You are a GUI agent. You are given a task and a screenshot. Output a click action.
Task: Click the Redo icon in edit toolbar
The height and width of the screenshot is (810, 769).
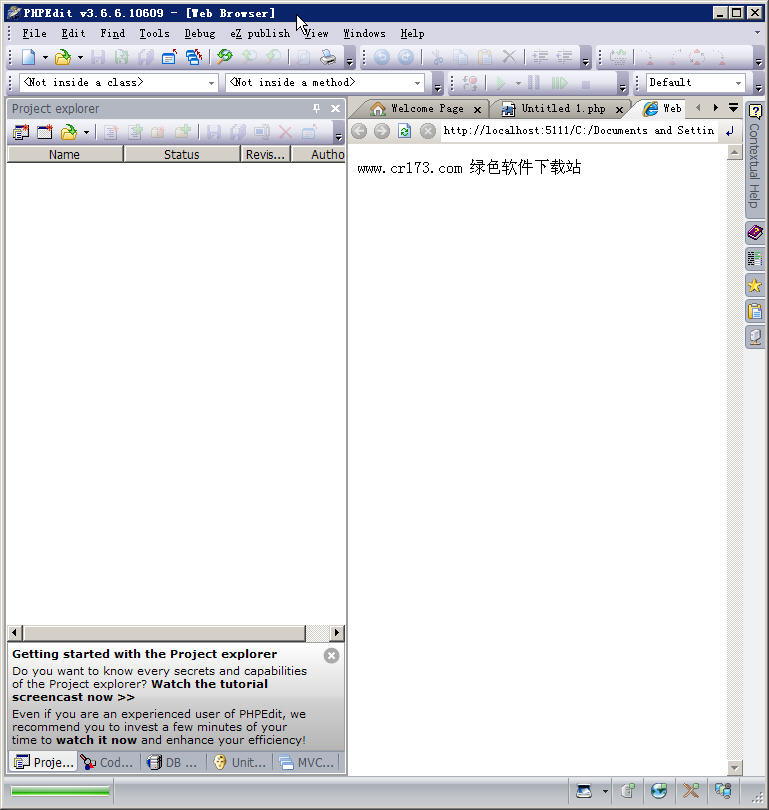point(406,57)
